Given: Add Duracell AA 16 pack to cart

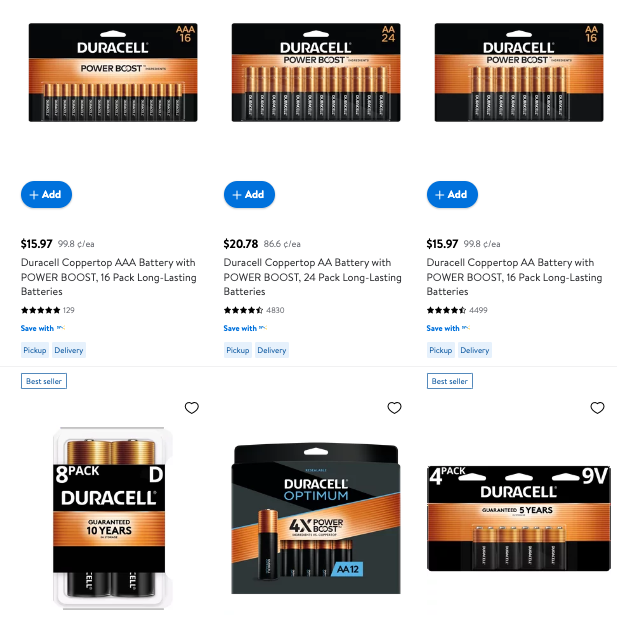Looking at the screenshot, I should tap(452, 195).
